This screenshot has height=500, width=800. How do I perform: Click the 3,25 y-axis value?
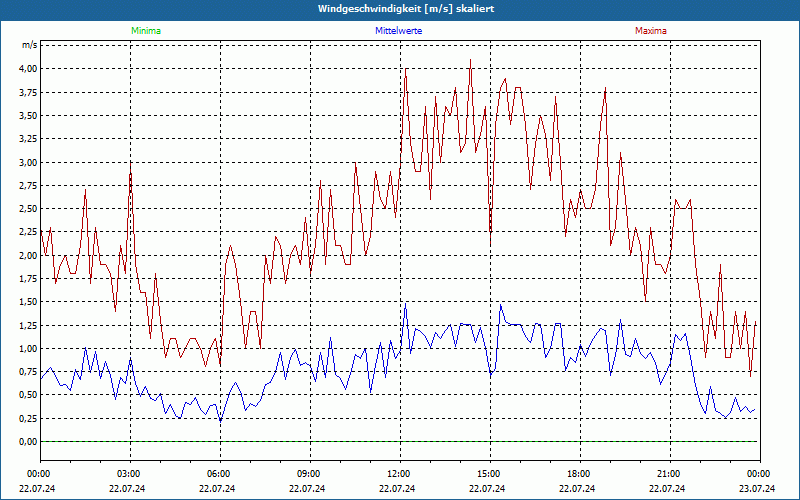[x=28, y=139]
